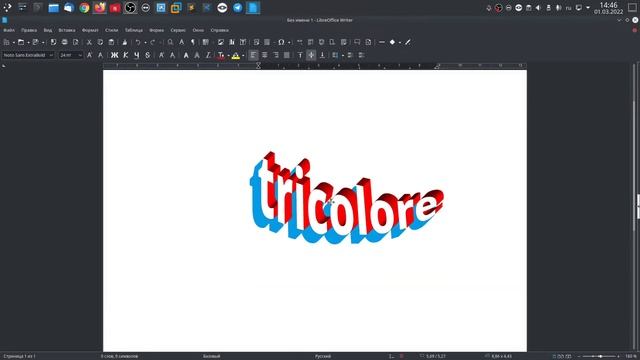Screen dimensions: 640x360
Task: Click the Save document icon
Action: point(36,42)
